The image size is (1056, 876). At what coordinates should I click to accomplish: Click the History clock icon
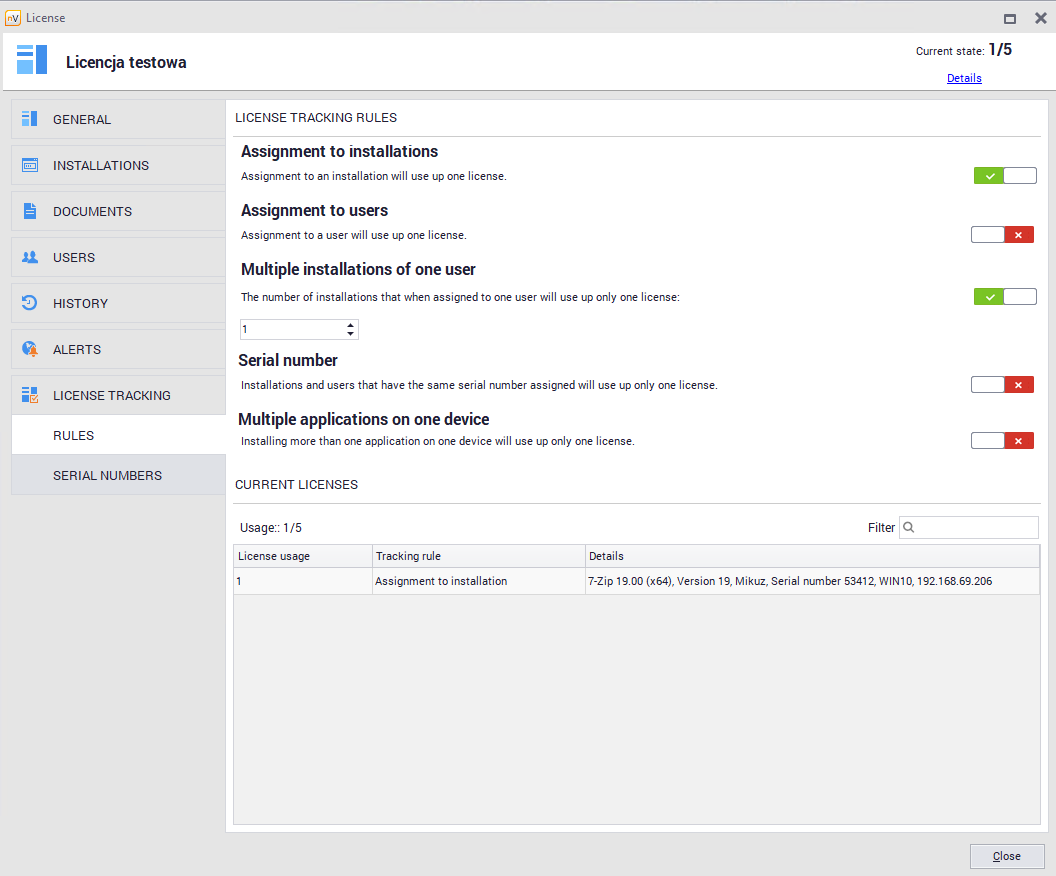point(30,303)
